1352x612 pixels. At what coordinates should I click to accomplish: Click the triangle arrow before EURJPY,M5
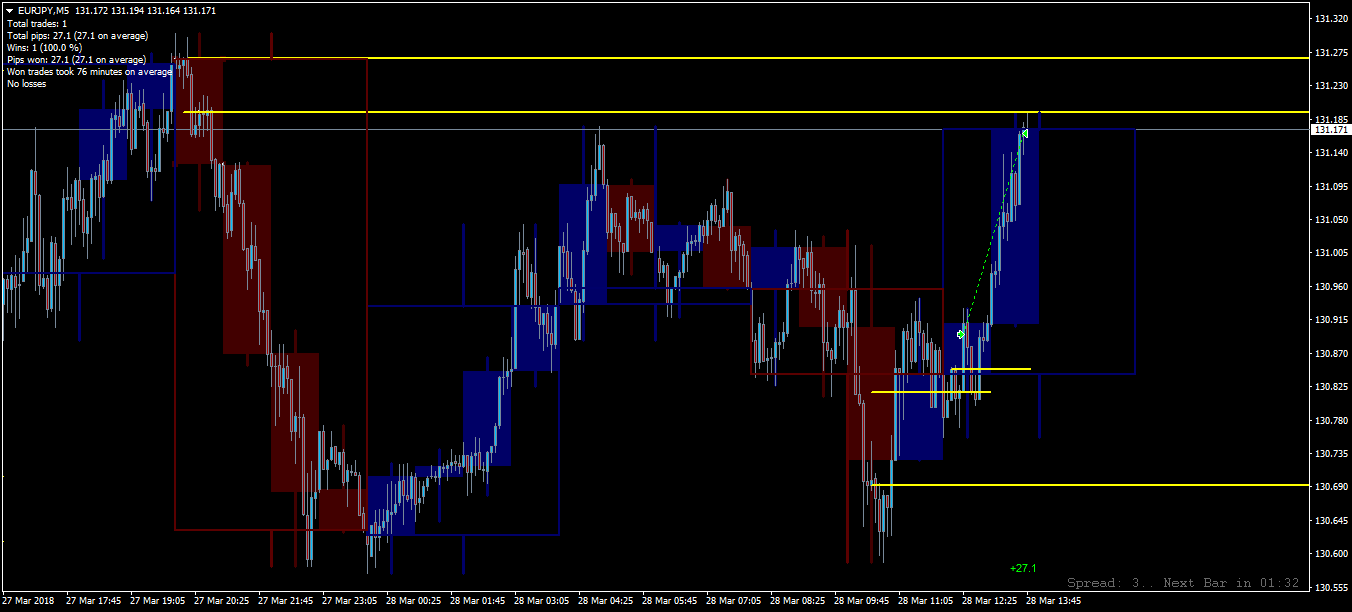coord(10,11)
